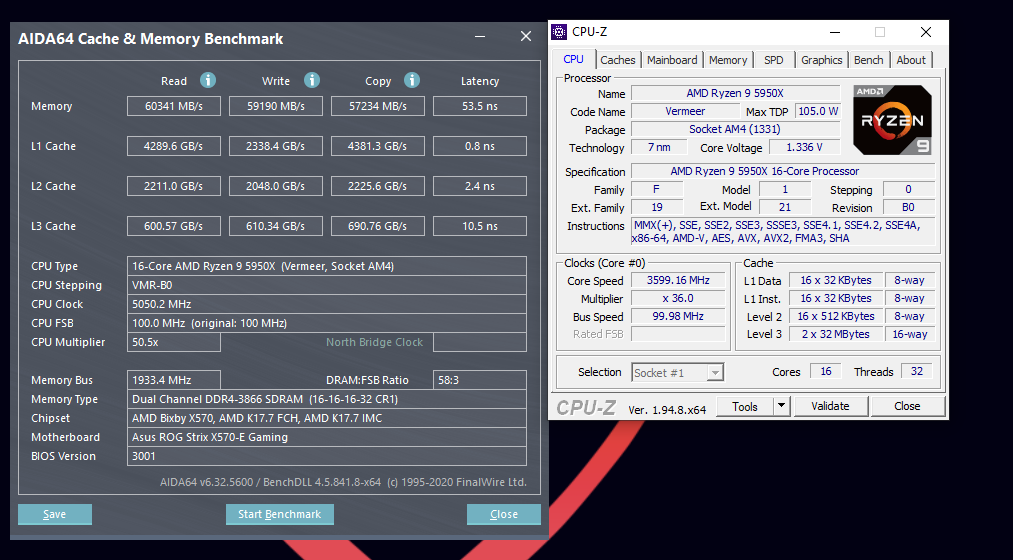
Task: Minimize the AIDA64 benchmark window
Action: point(480,37)
